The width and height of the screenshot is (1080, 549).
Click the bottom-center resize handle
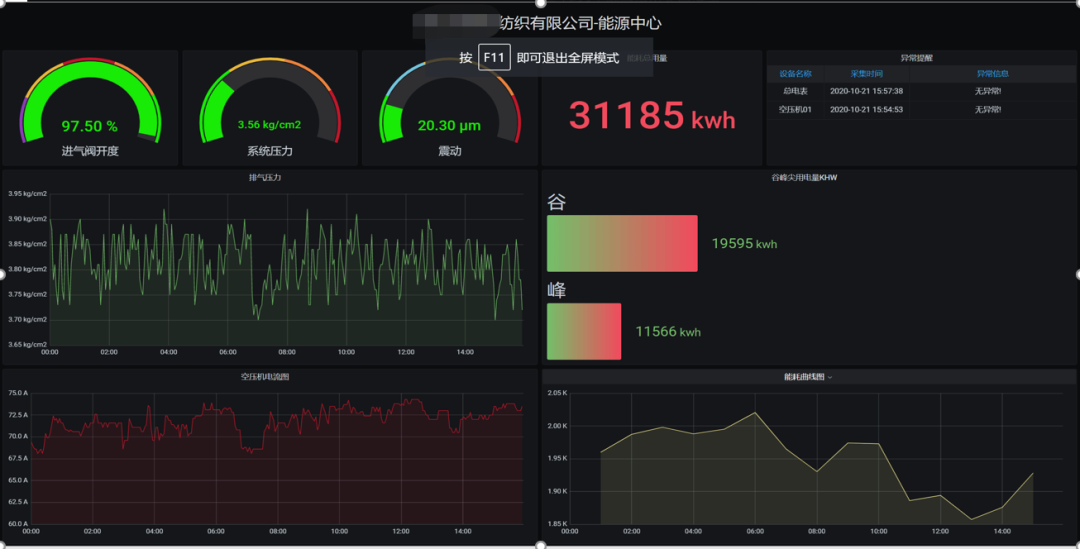pos(540,545)
